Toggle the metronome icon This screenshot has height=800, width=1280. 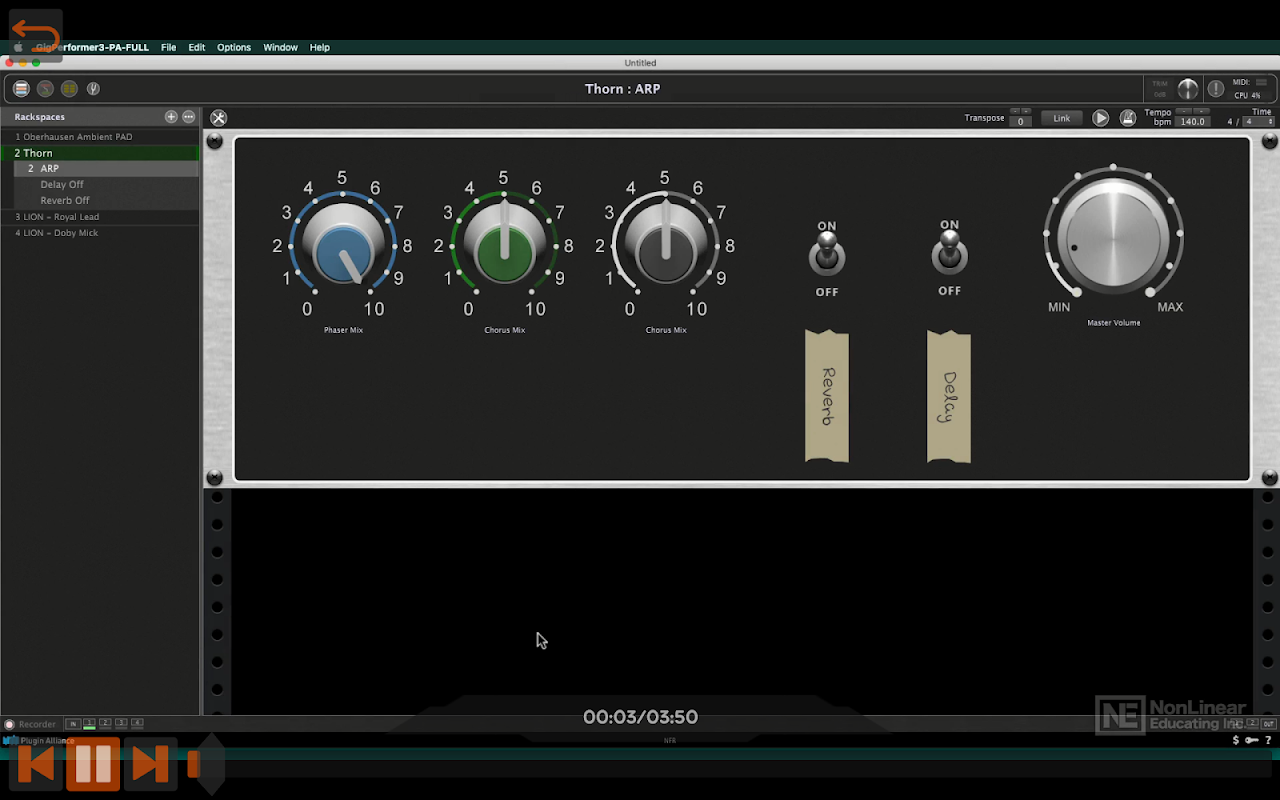point(1127,118)
